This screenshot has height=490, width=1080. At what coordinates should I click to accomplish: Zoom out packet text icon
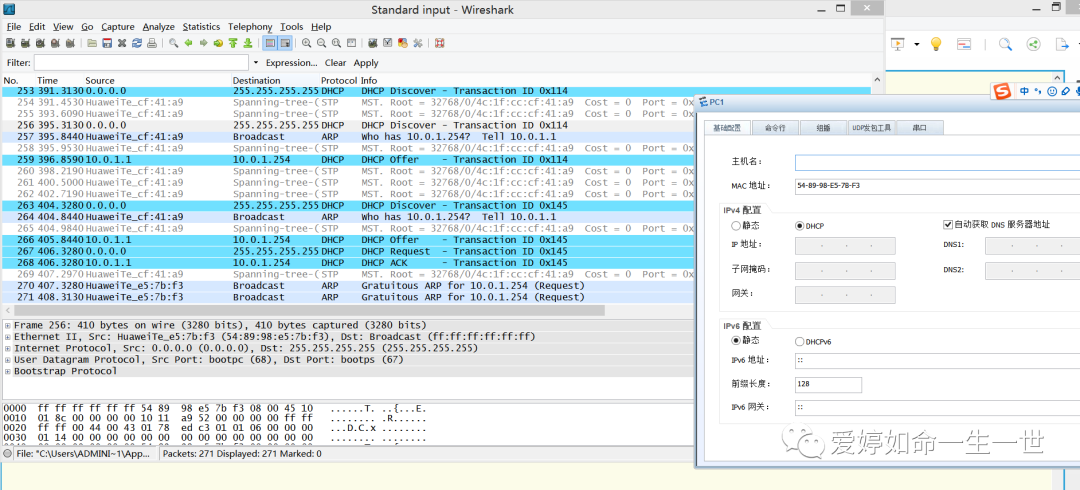pyautogui.click(x=322, y=43)
